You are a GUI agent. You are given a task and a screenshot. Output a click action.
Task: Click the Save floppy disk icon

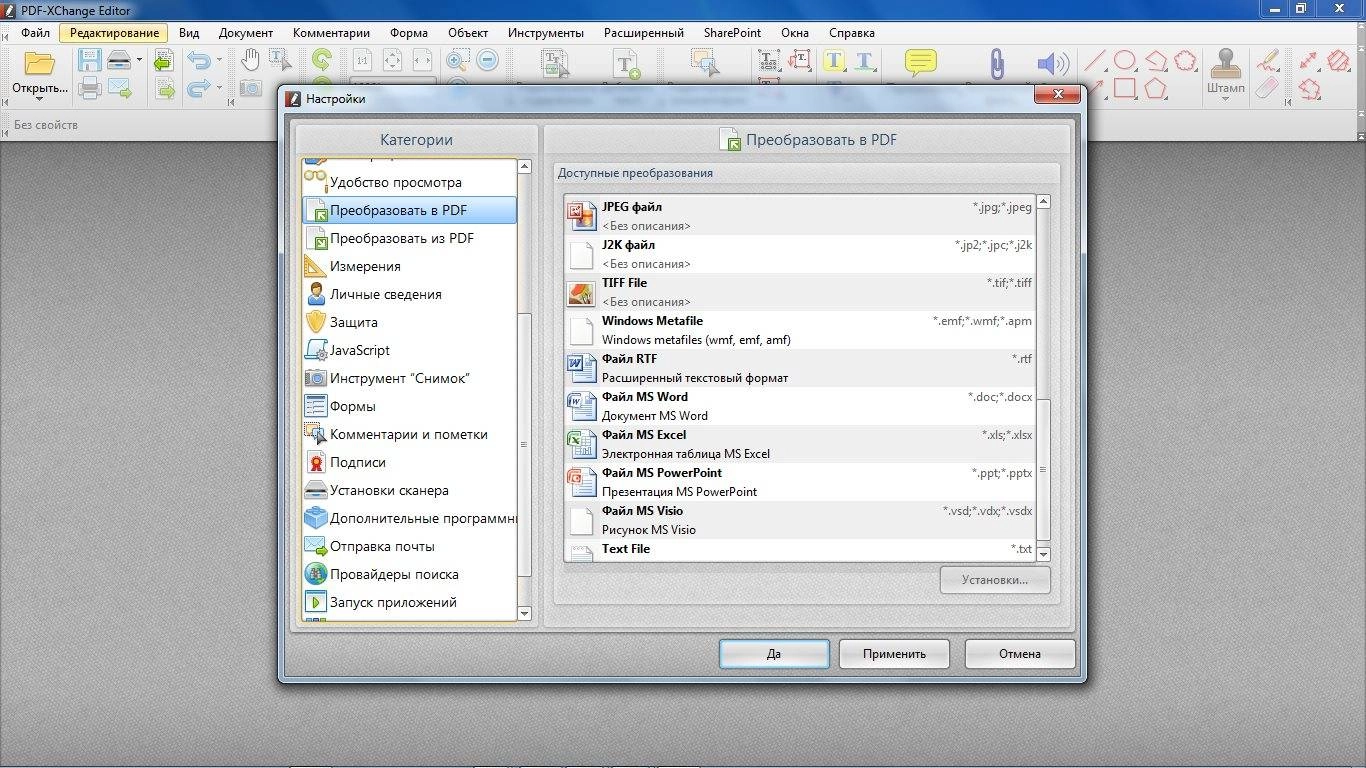click(90, 60)
